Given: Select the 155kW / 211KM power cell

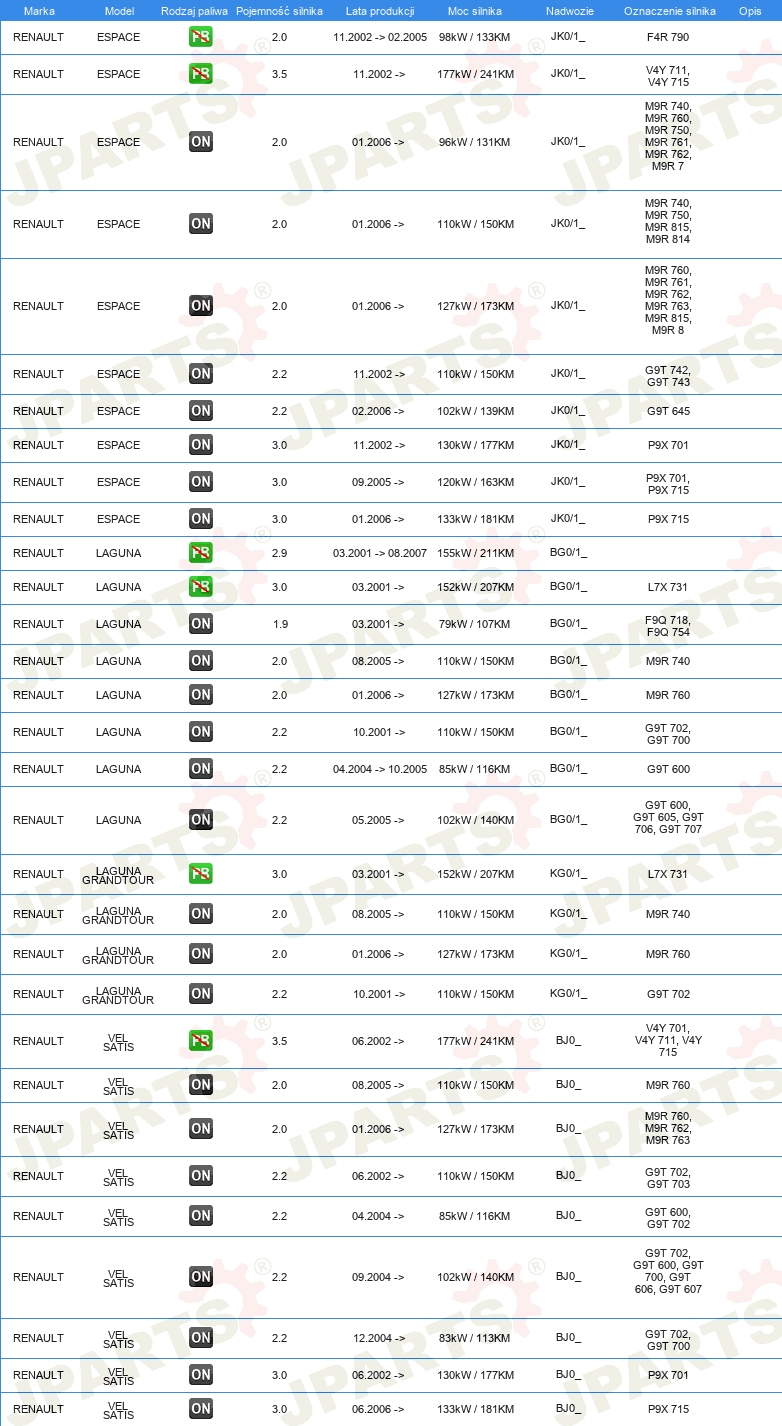Looking at the screenshot, I should pyautogui.click(x=475, y=553).
